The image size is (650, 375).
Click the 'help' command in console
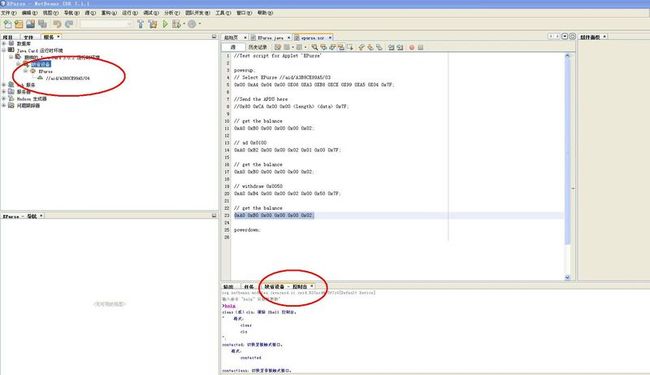click(230, 306)
